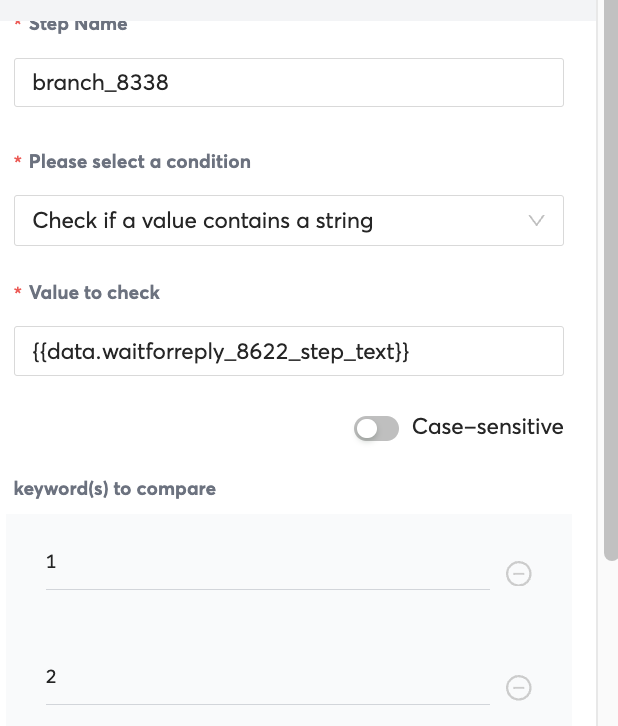
Task: Click the keyword field containing "1"
Action: coord(267,563)
